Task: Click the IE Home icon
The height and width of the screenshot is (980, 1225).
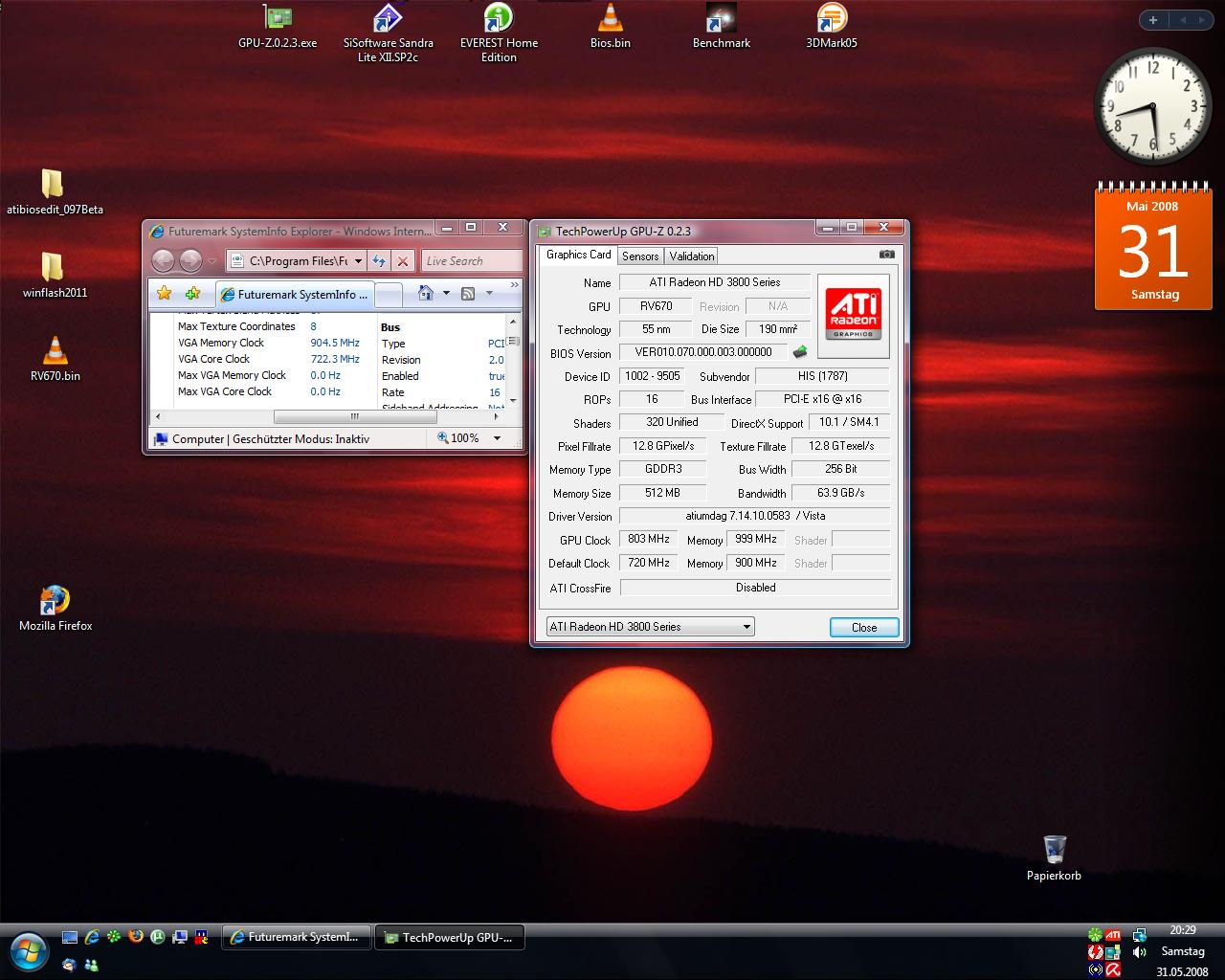Action: (427, 294)
